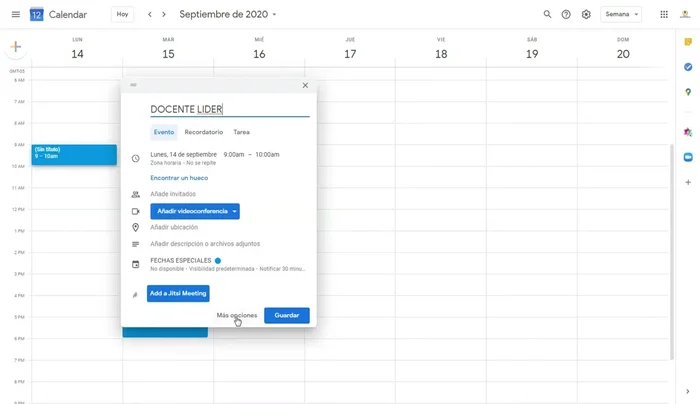
Task: Open the help question mark icon
Action: (566, 14)
